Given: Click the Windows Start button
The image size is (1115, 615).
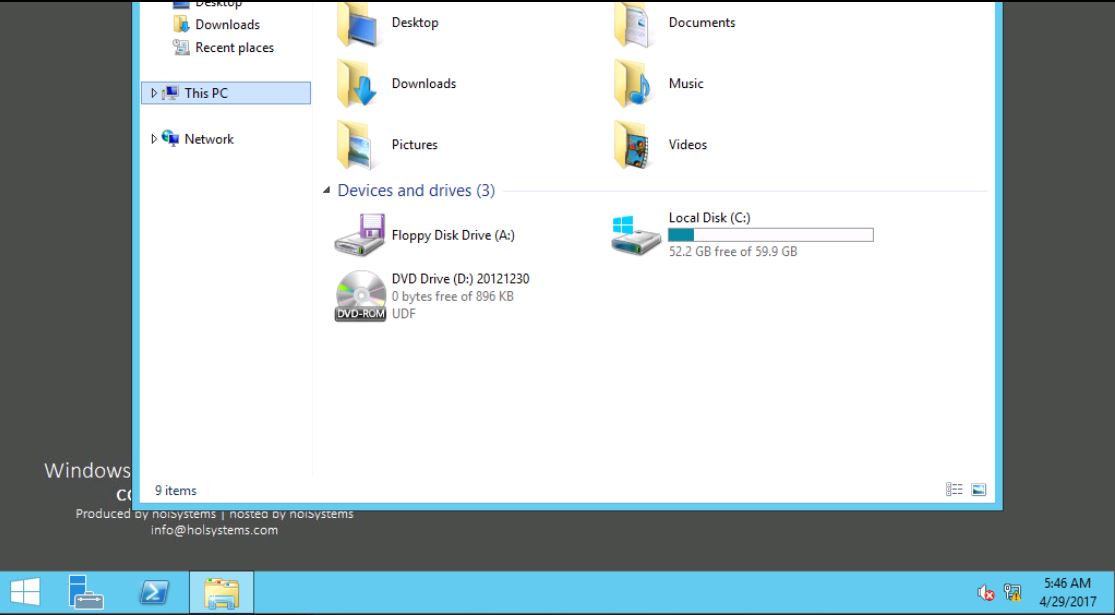Looking at the screenshot, I should point(25,592).
